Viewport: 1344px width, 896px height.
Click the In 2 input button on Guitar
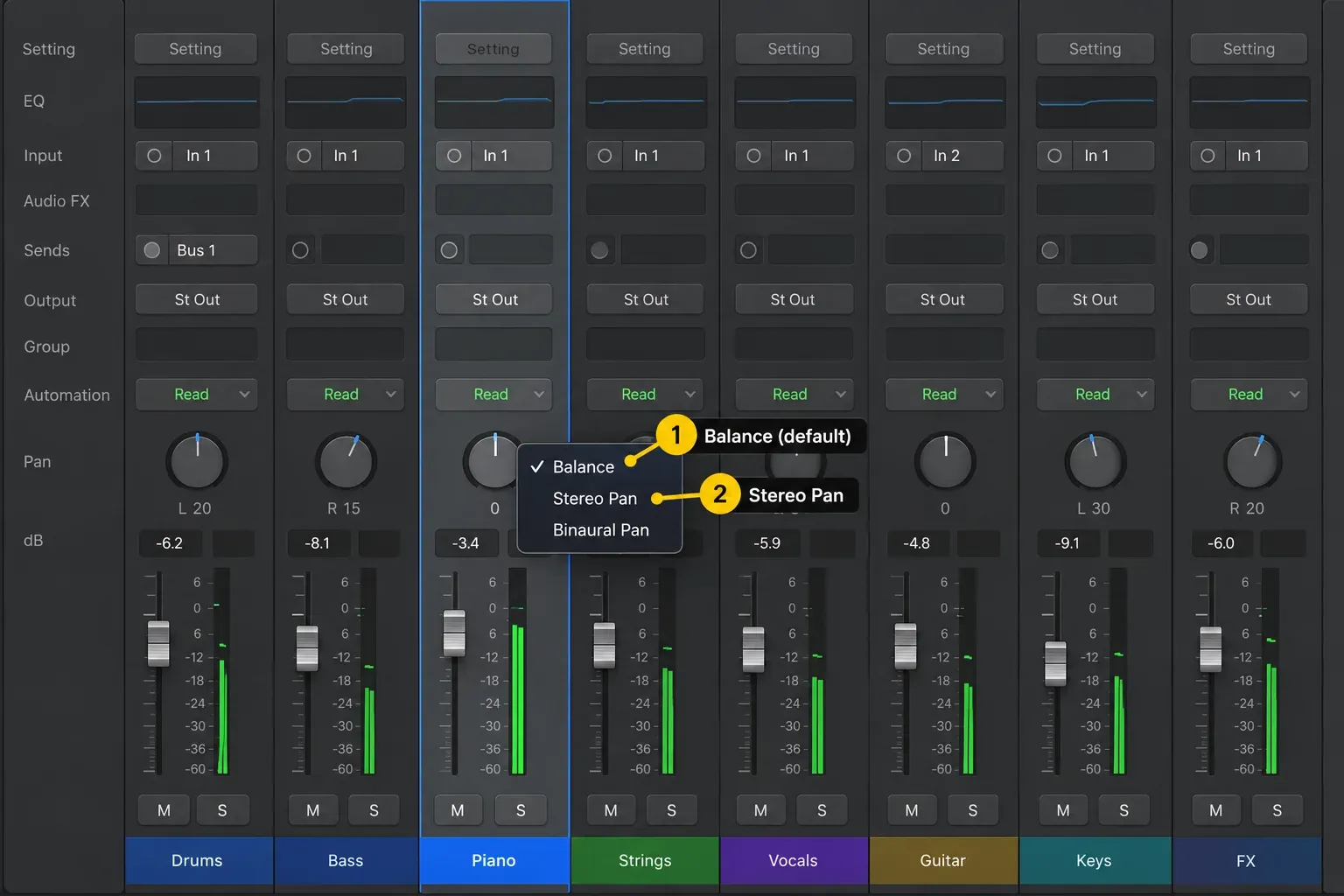(962, 156)
